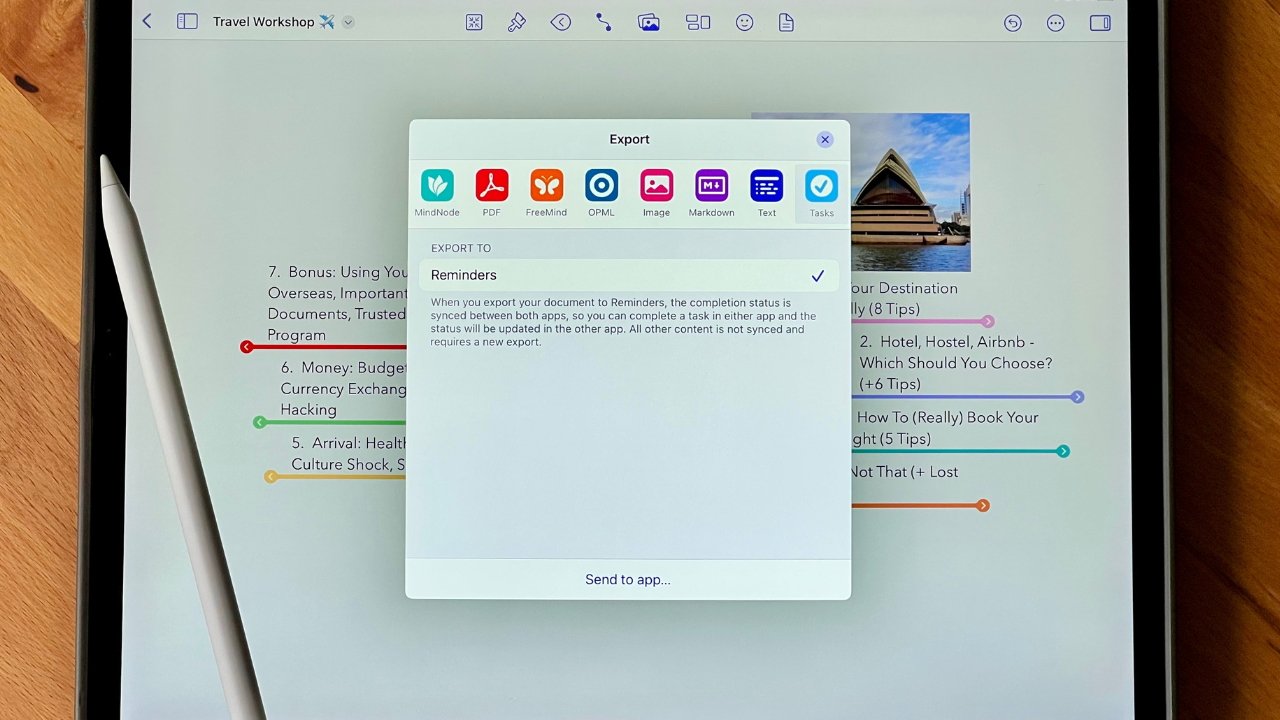This screenshot has height=720, width=1280.
Task: Tap Send to app button
Action: (x=628, y=579)
